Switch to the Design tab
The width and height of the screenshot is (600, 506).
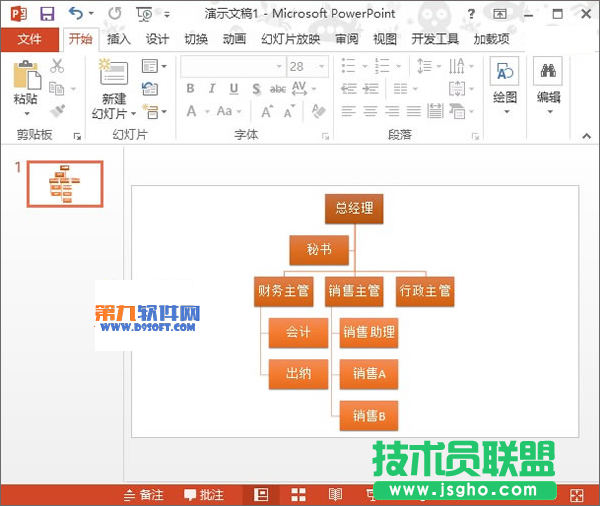[157, 39]
